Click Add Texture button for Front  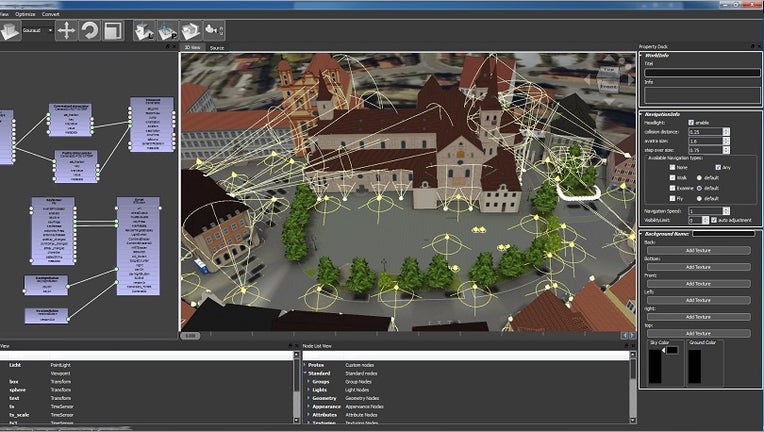(x=698, y=283)
